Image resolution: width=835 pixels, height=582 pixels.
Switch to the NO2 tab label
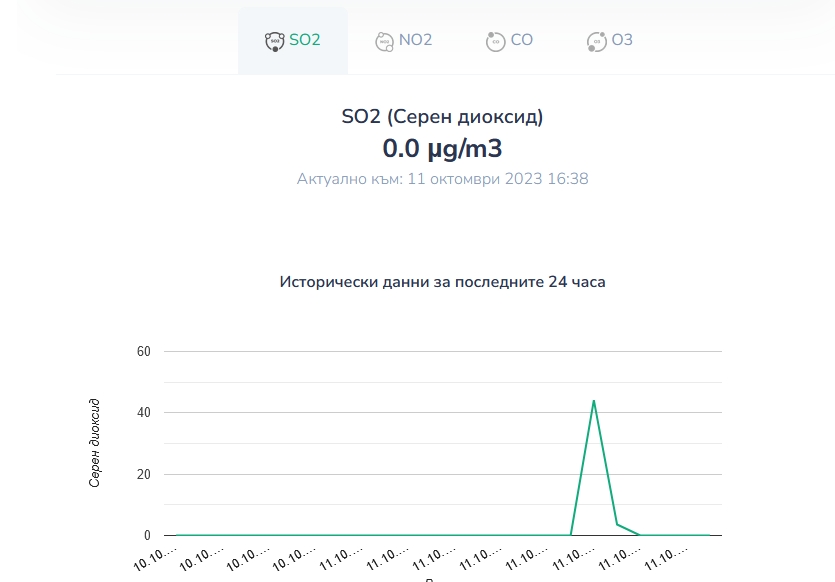(415, 40)
